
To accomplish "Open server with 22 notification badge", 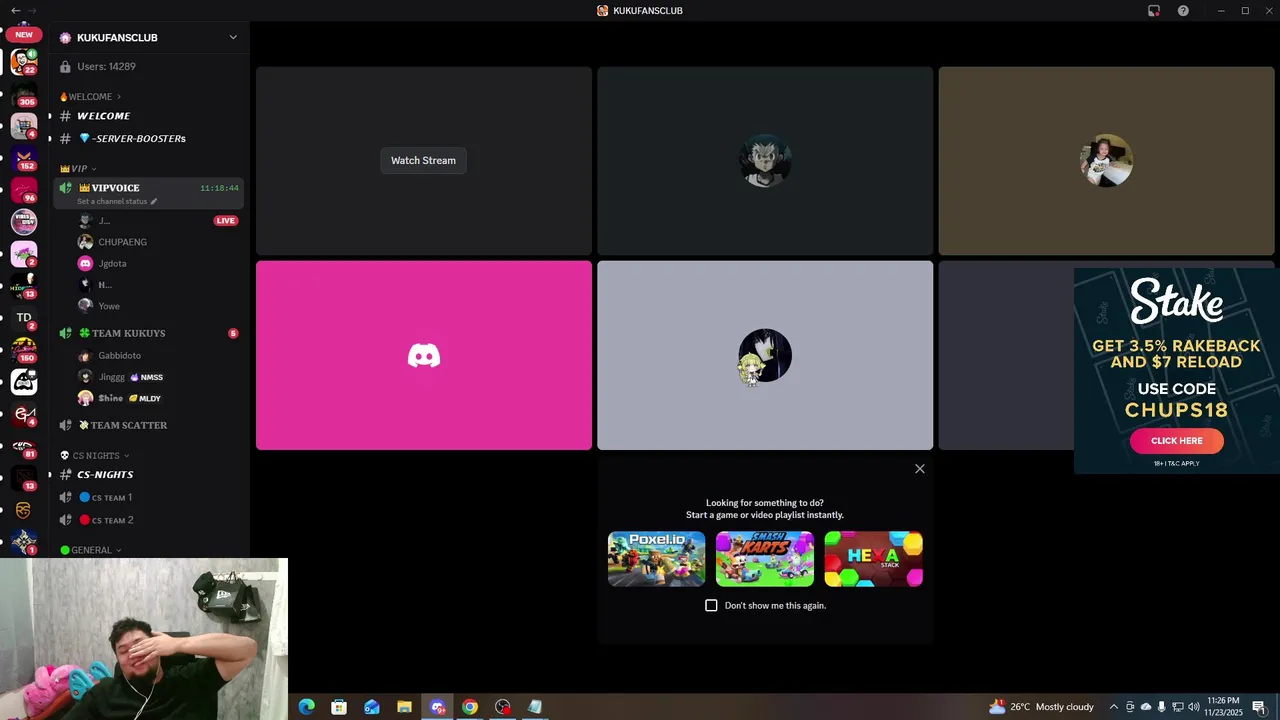I will point(24,62).
